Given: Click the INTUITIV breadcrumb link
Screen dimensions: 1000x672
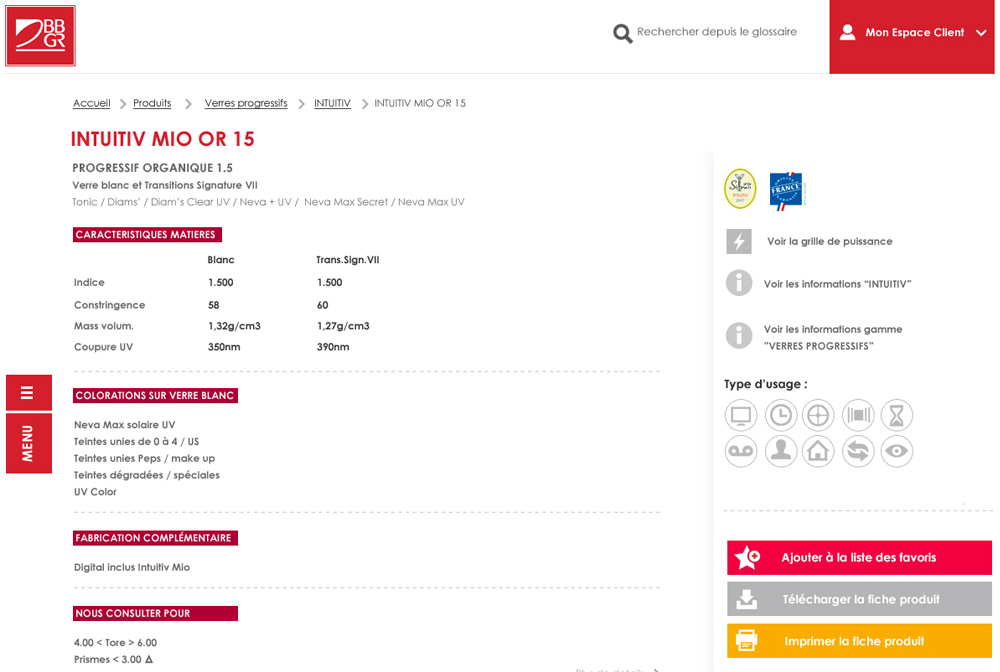Looking at the screenshot, I should pyautogui.click(x=332, y=103).
